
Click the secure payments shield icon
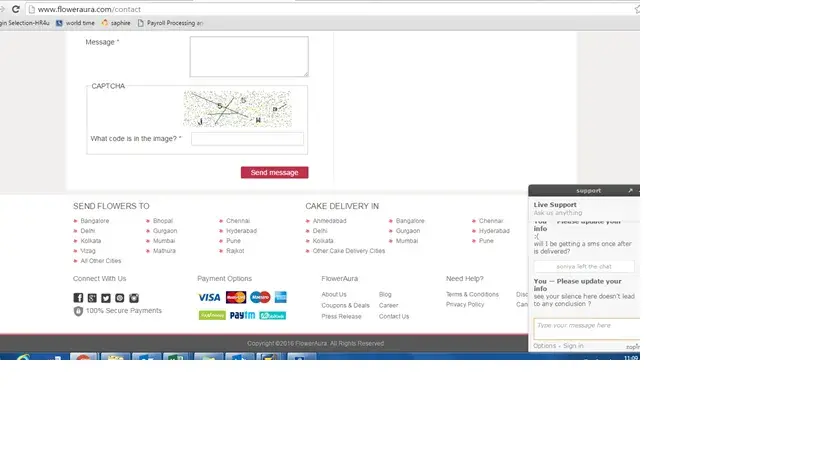78,311
